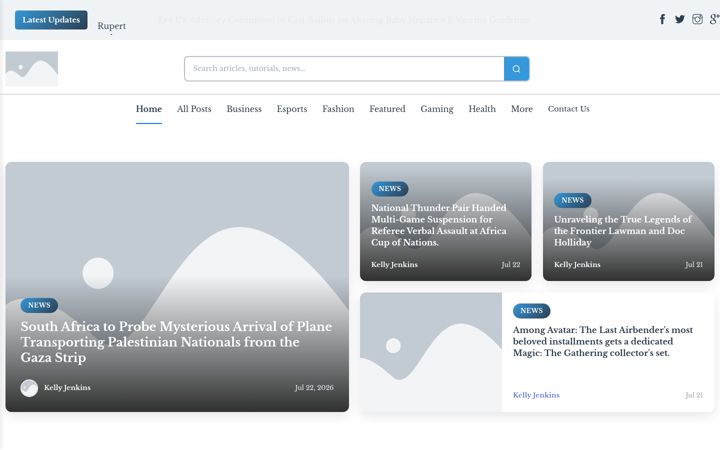Viewport: 720px width, 450px height.
Task: Go to the Home menu item
Action: pos(149,109)
